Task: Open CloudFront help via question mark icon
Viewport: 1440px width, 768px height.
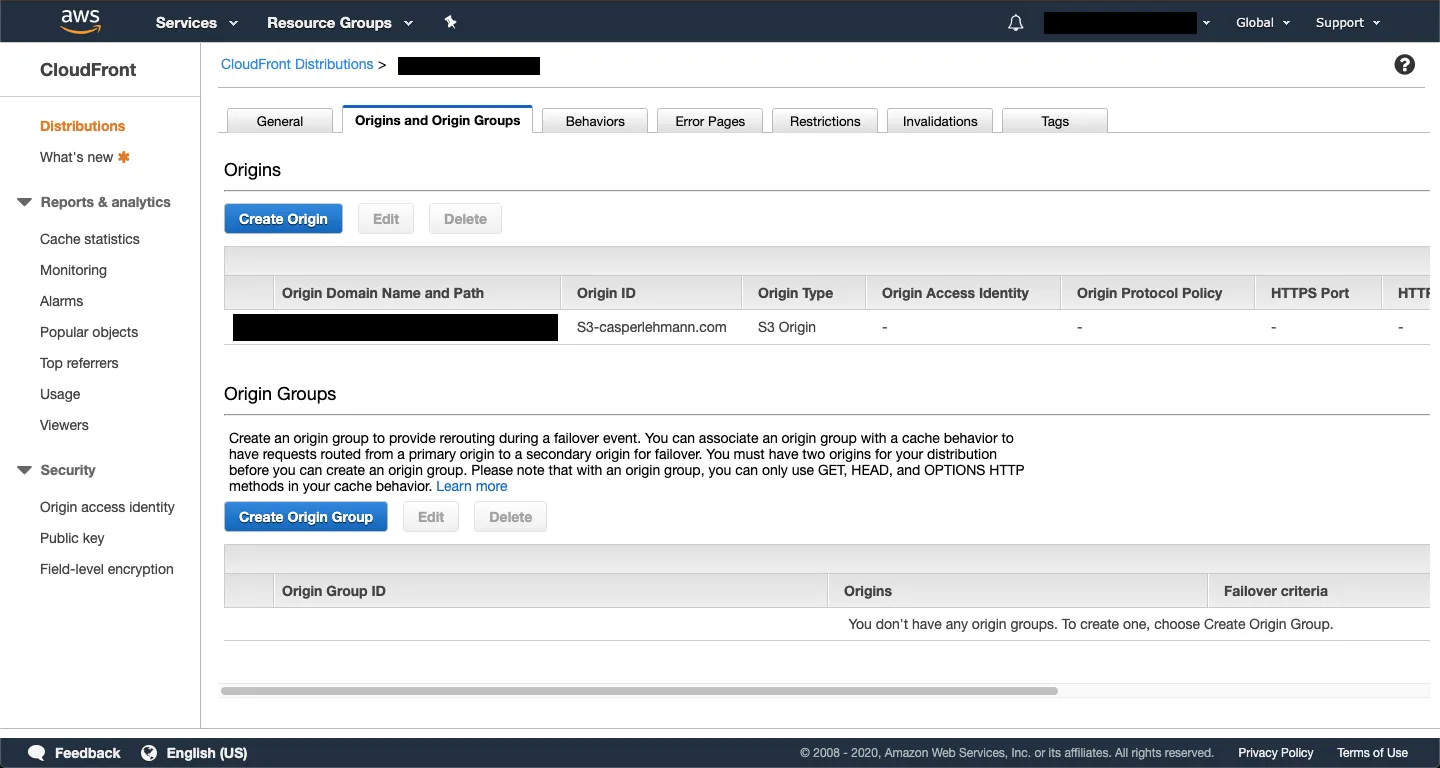Action: [x=1404, y=64]
